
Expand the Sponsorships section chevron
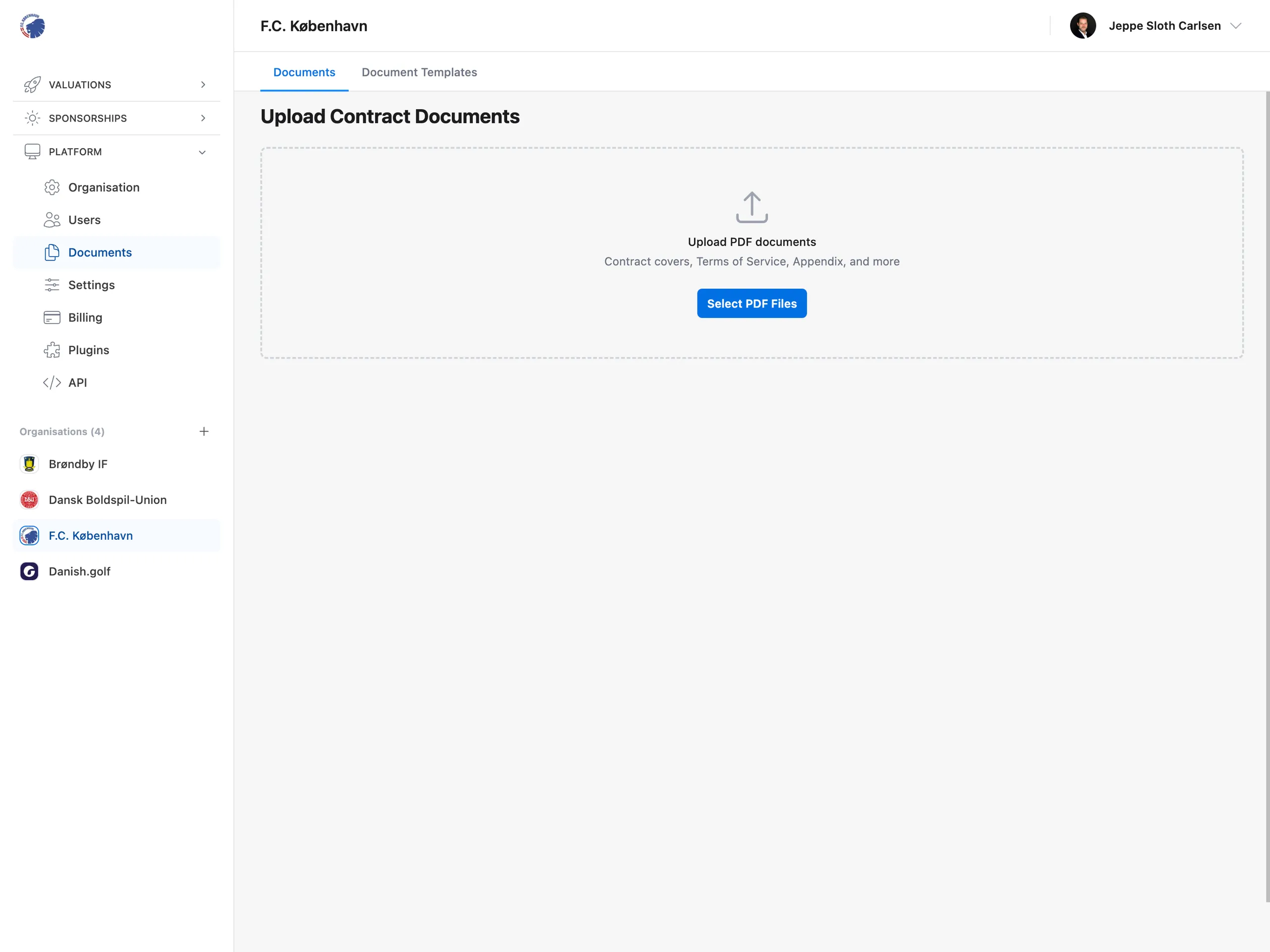203,118
